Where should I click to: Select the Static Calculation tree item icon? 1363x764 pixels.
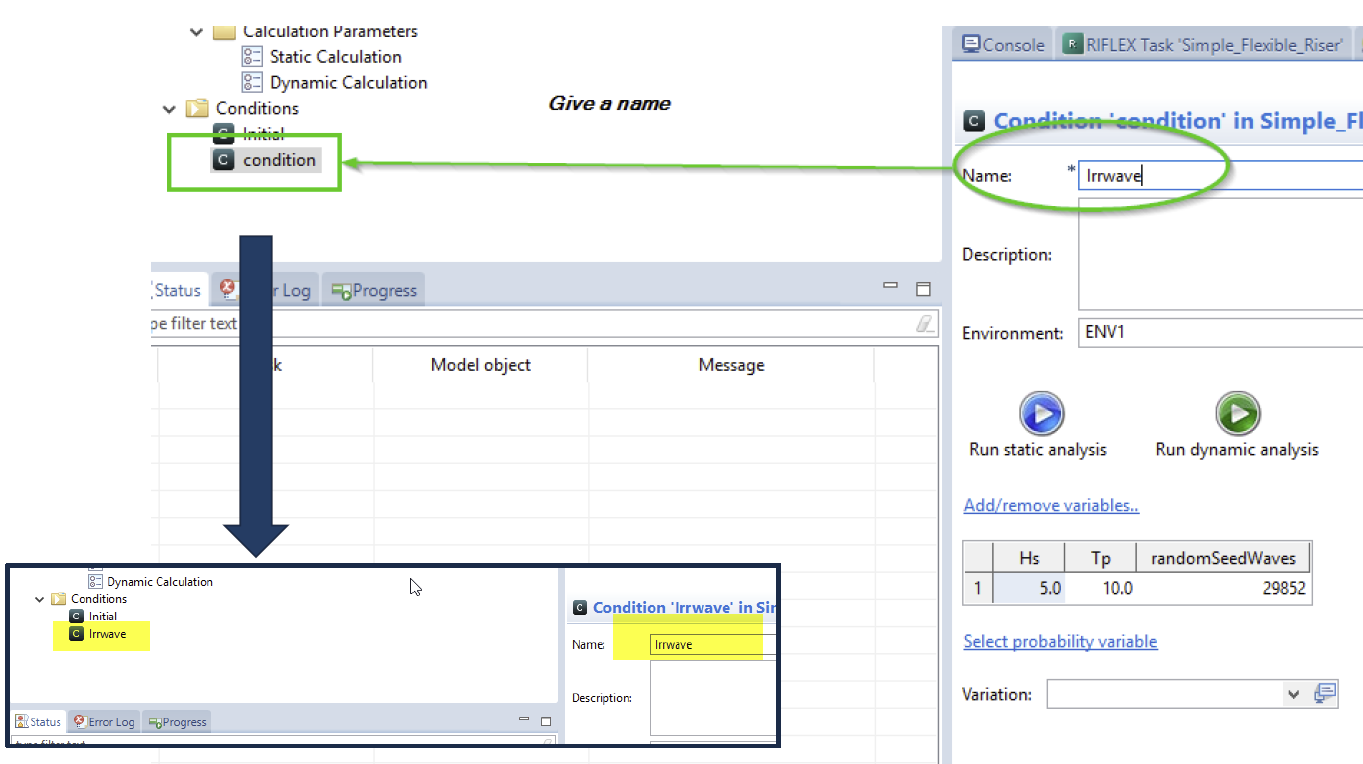[252, 57]
